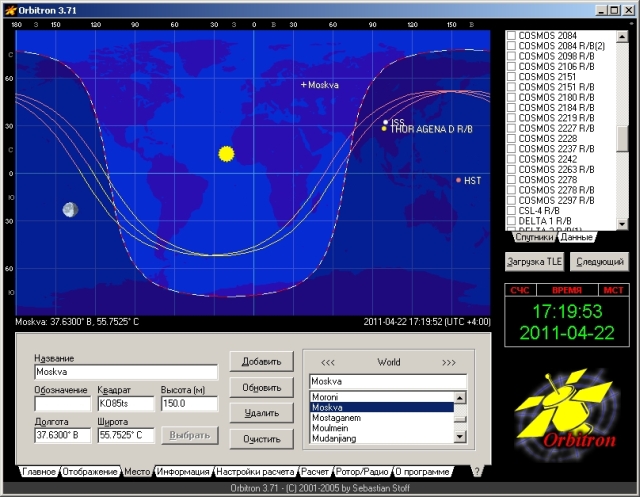The width and height of the screenshot is (640, 497).
Task: Click the Широта latitude field
Action: coord(126,435)
